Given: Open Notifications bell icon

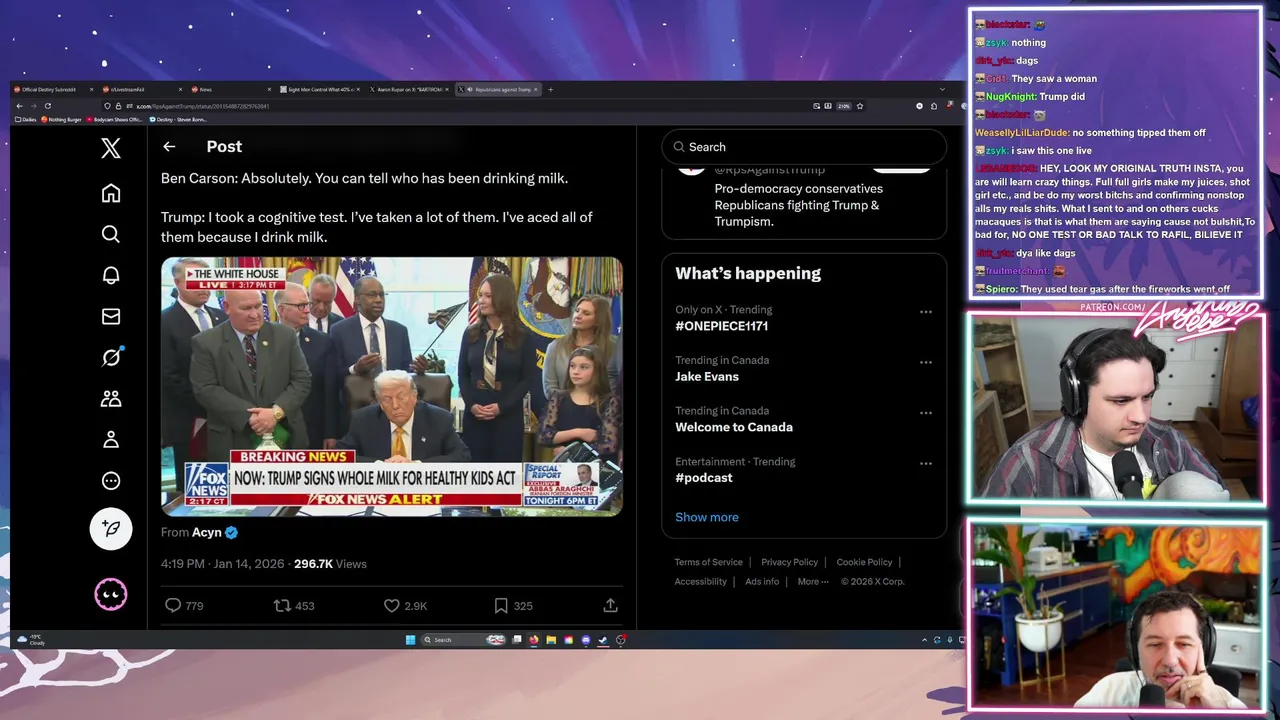Looking at the screenshot, I should tap(111, 275).
